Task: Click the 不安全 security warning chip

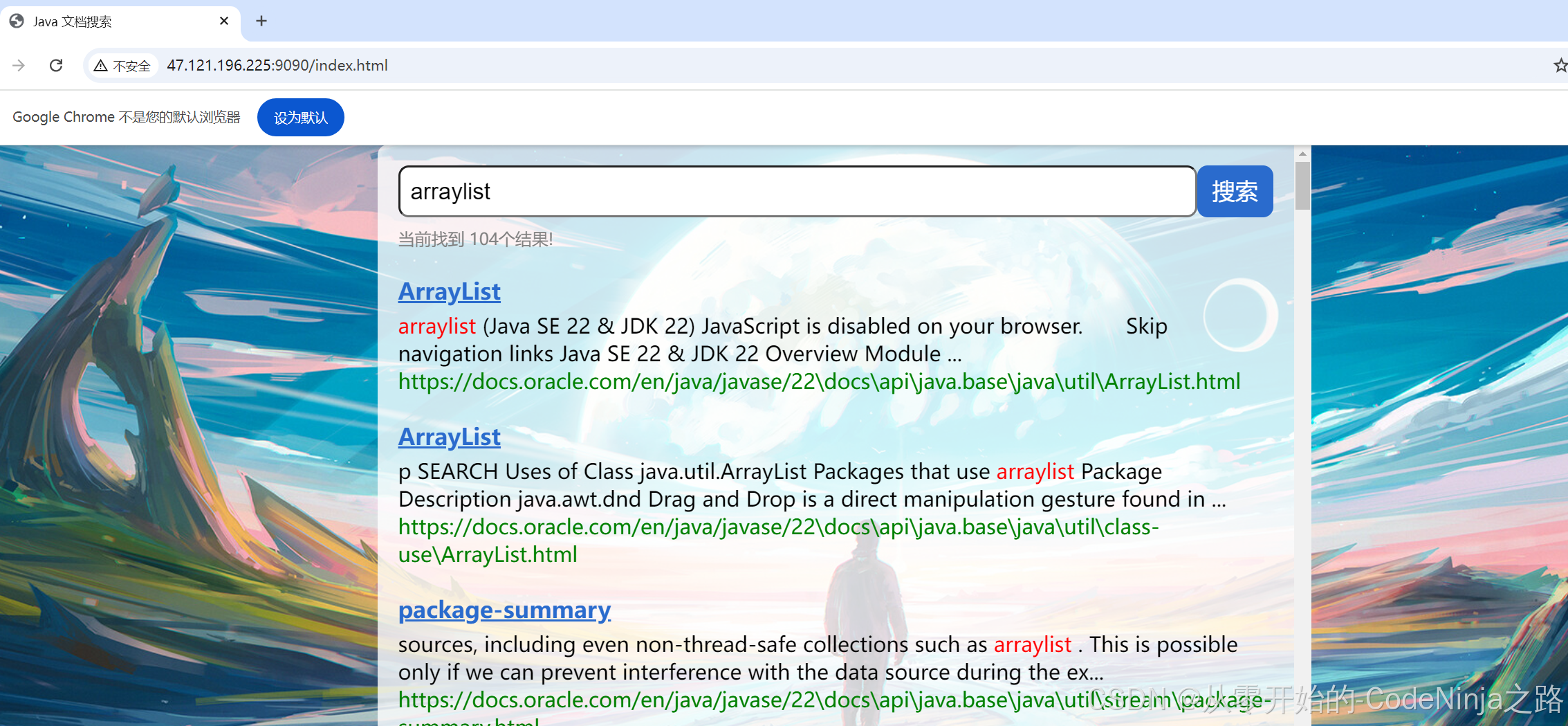Action: [122, 65]
